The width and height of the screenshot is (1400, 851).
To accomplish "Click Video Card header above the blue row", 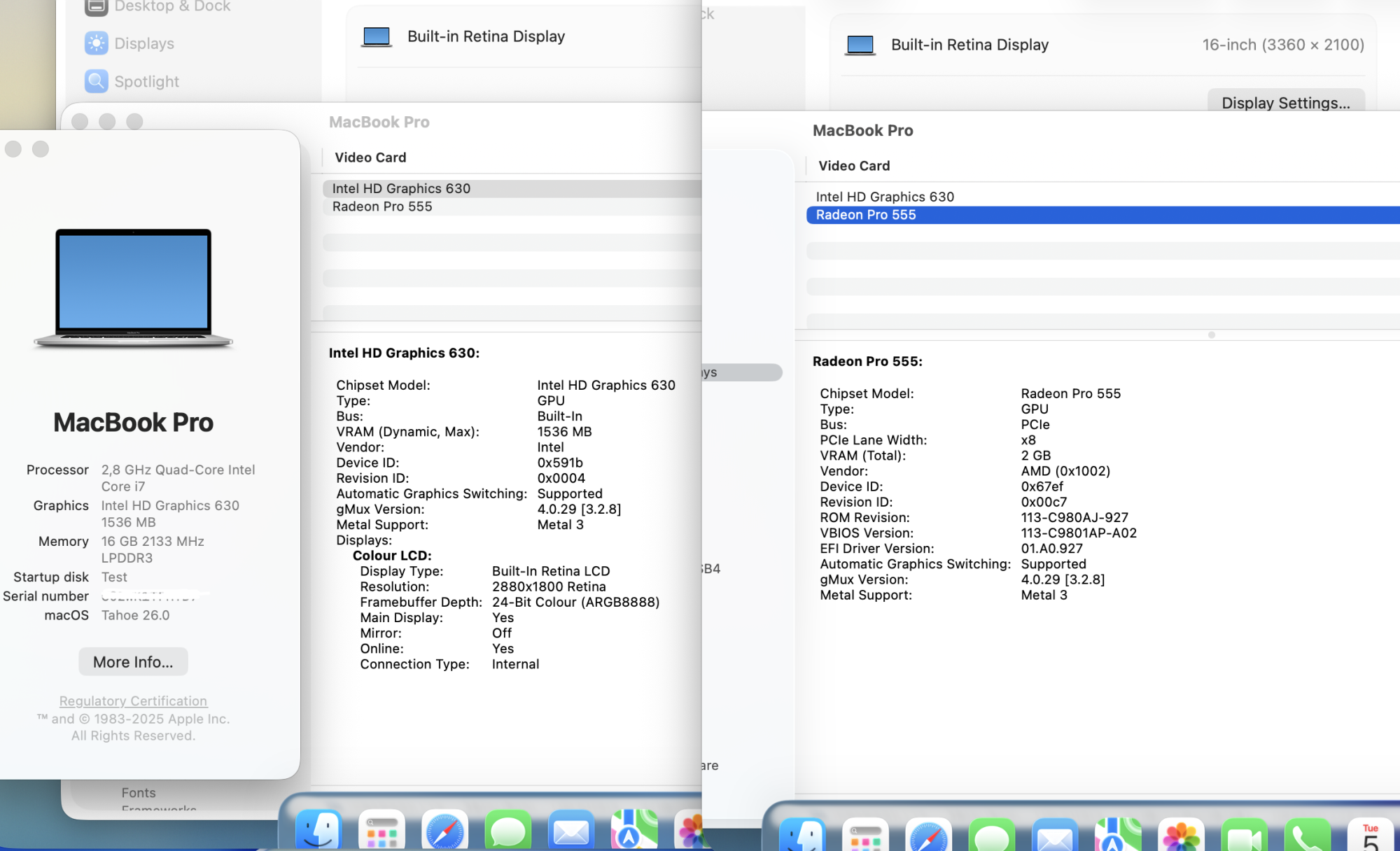I will pyautogui.click(x=854, y=166).
